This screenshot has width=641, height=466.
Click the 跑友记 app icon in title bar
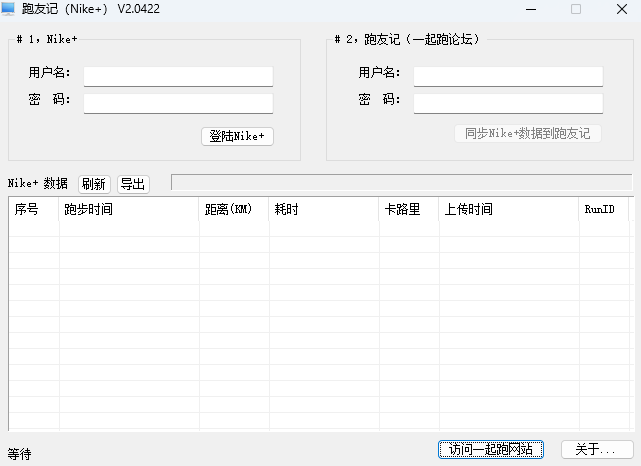[8, 9]
